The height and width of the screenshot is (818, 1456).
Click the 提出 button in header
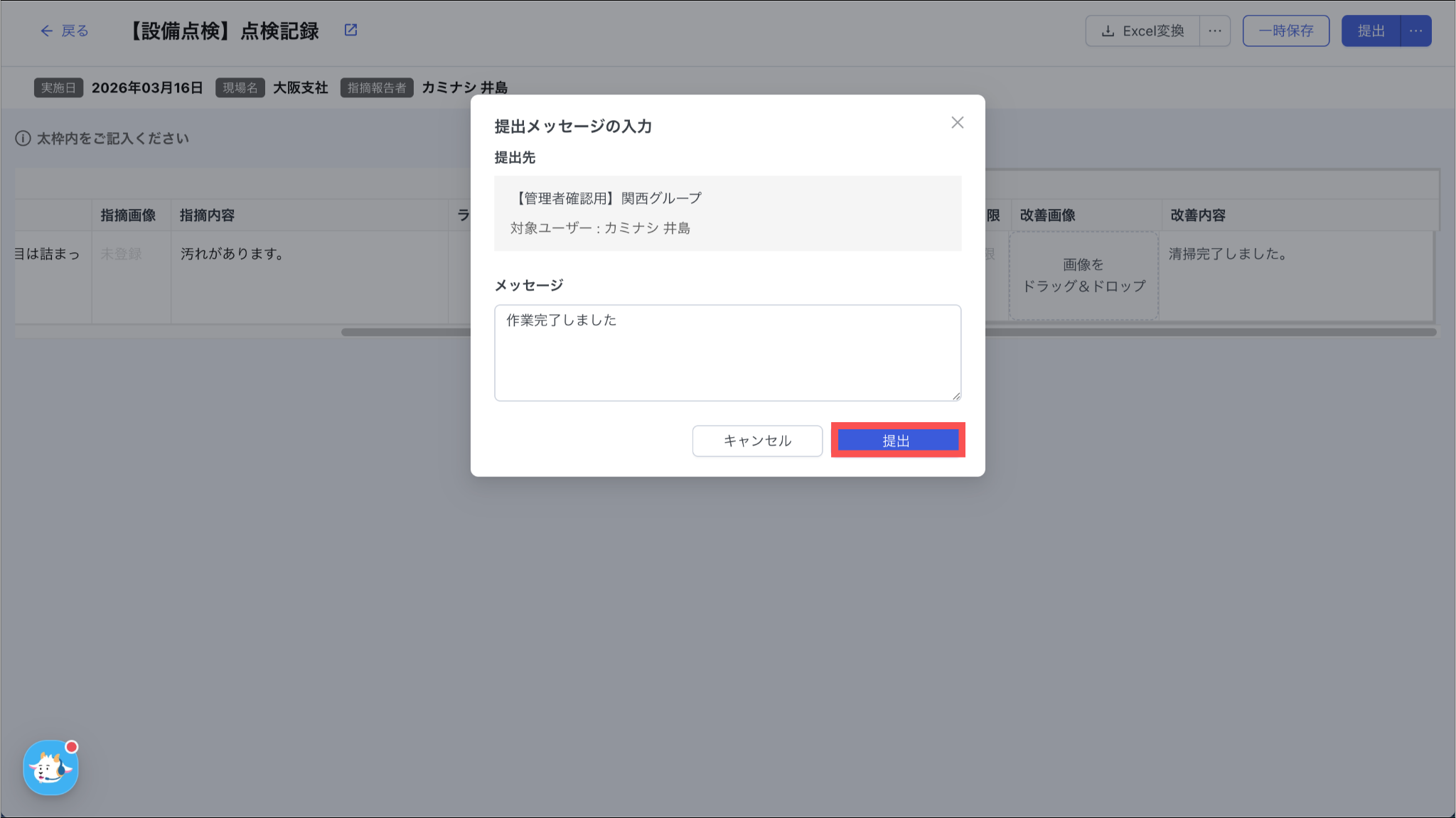(1371, 31)
